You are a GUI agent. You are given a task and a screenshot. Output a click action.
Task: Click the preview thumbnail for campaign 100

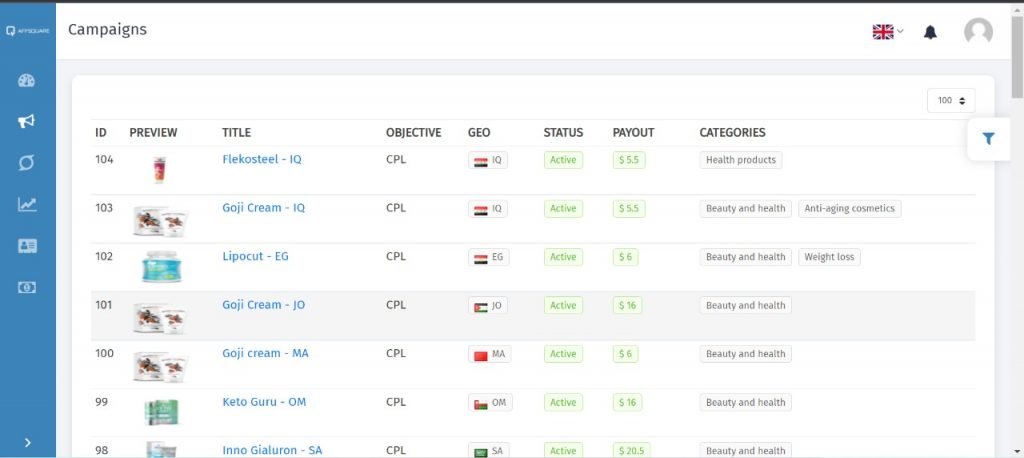161,366
